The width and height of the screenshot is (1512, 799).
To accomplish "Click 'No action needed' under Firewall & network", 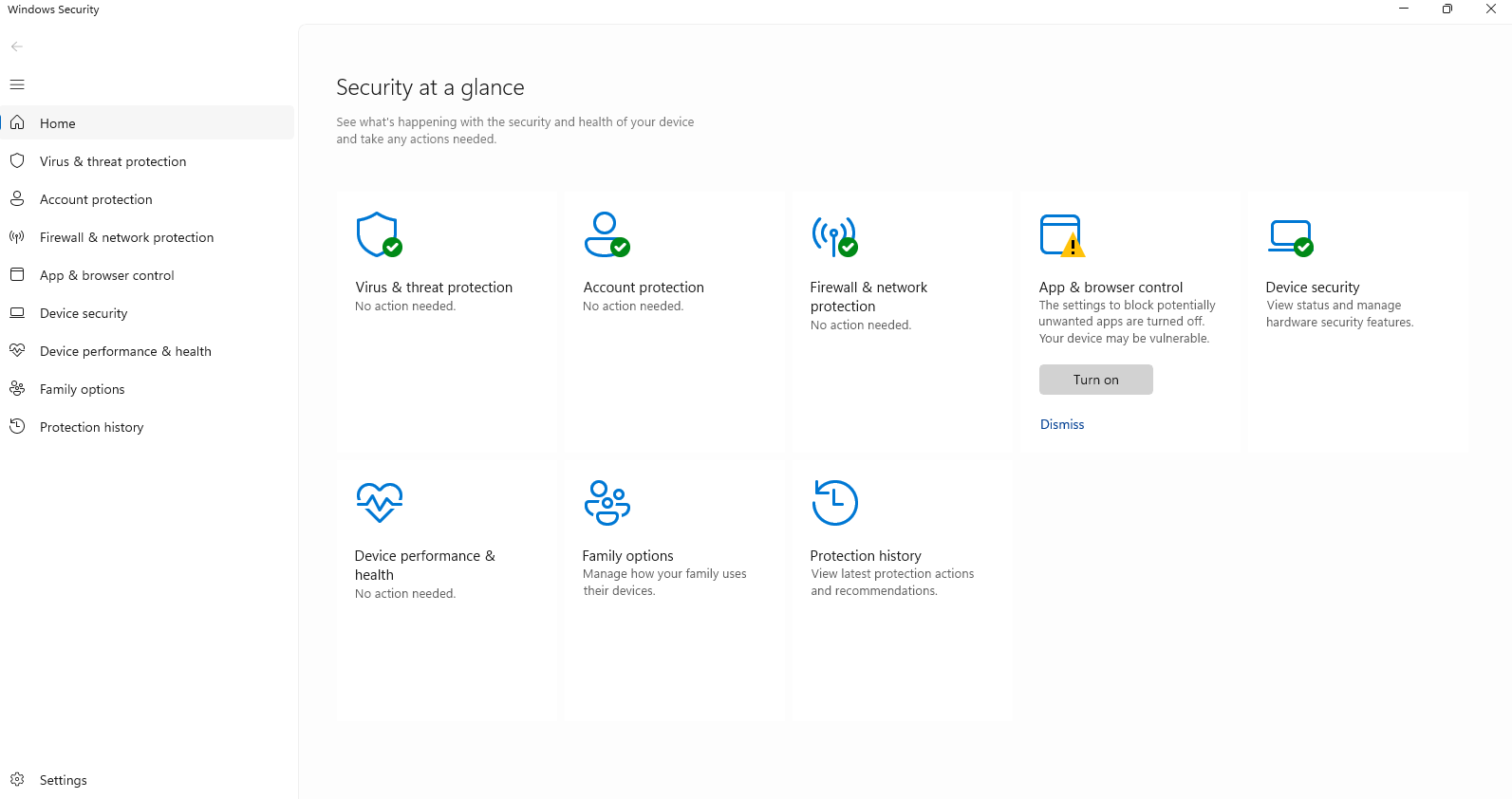I will pyautogui.click(x=860, y=325).
